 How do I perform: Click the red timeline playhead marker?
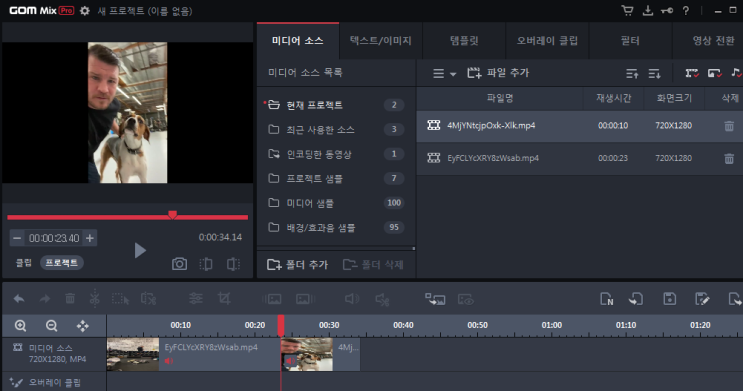click(x=281, y=326)
